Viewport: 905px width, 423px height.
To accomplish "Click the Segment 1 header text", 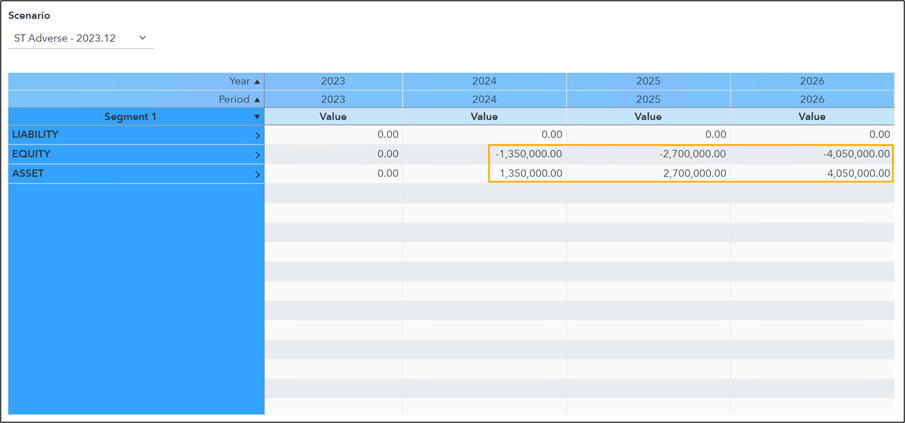I will coord(130,117).
